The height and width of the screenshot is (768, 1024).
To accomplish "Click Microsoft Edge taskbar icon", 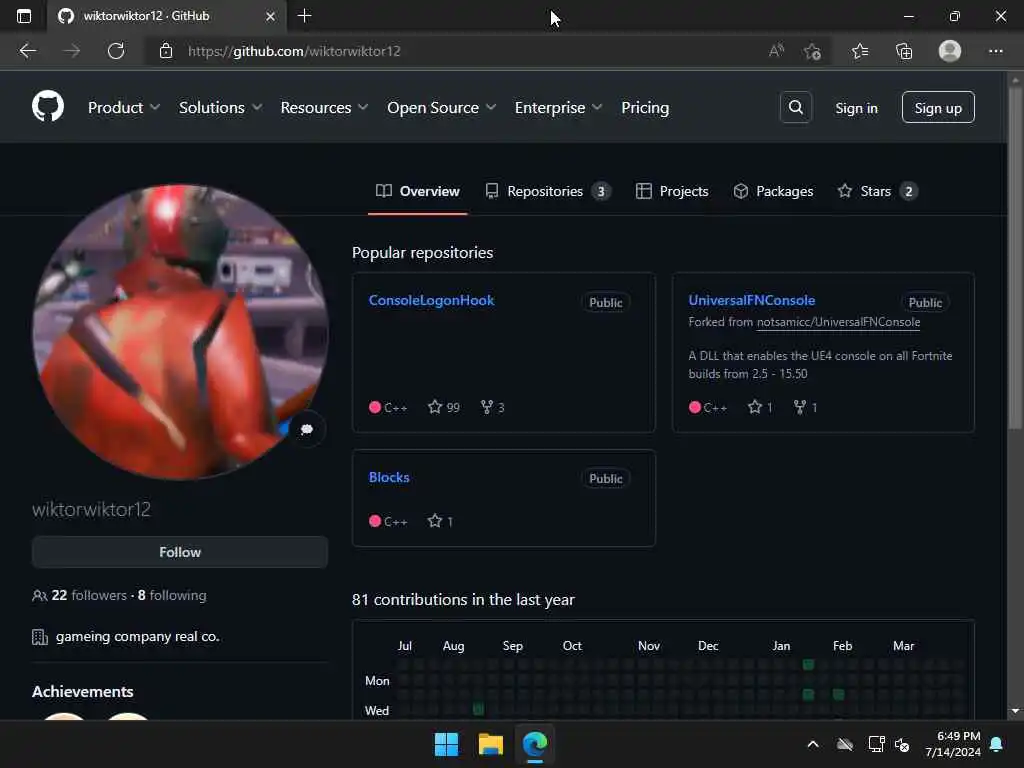I will (535, 744).
